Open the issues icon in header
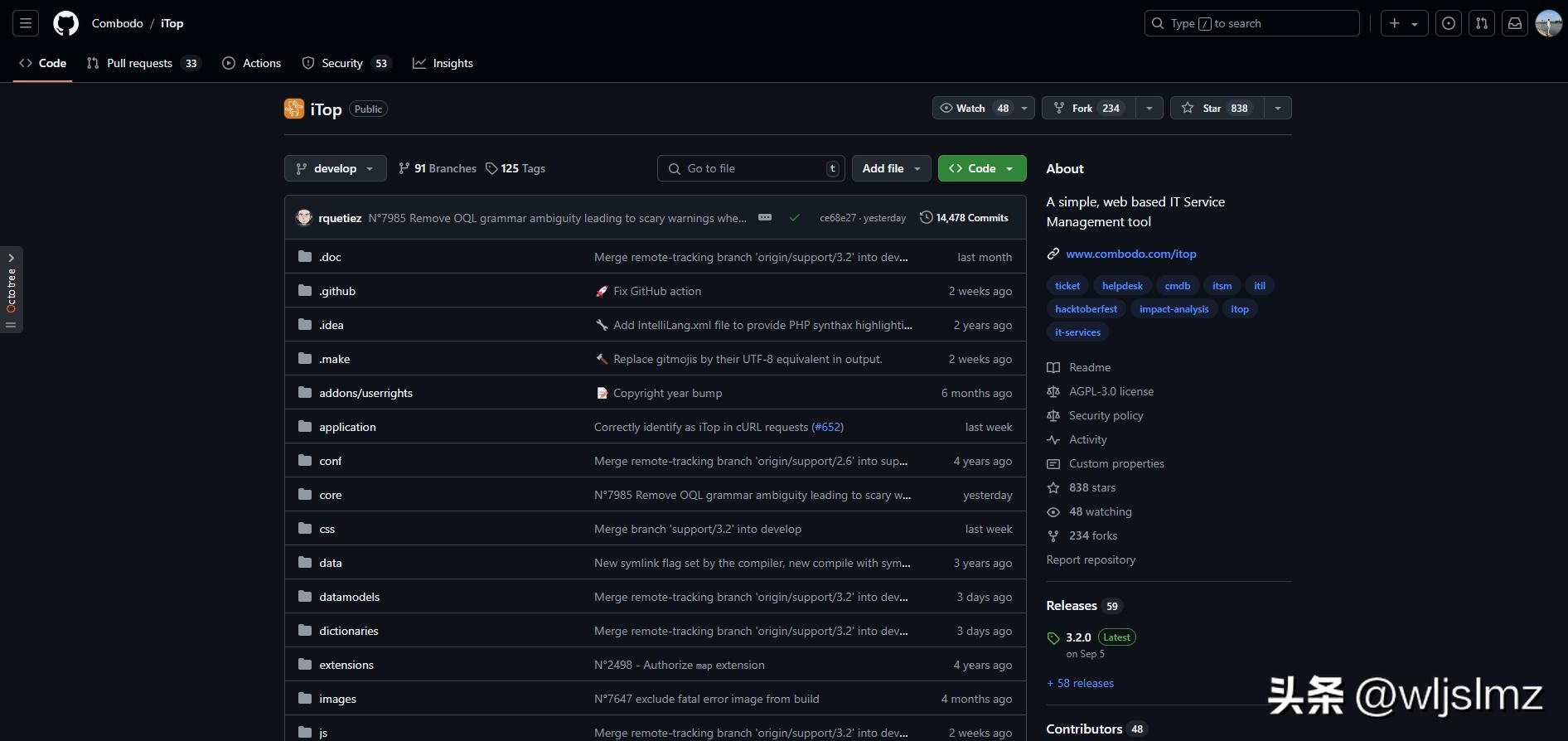 (1448, 23)
